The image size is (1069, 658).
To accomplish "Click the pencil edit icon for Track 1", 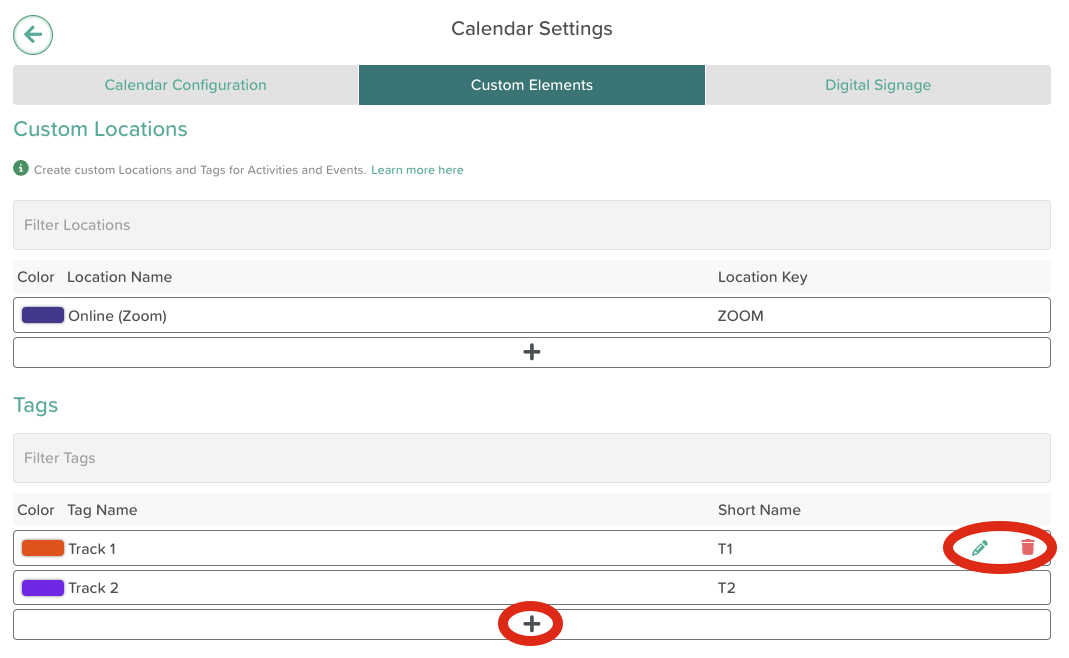I will point(980,547).
